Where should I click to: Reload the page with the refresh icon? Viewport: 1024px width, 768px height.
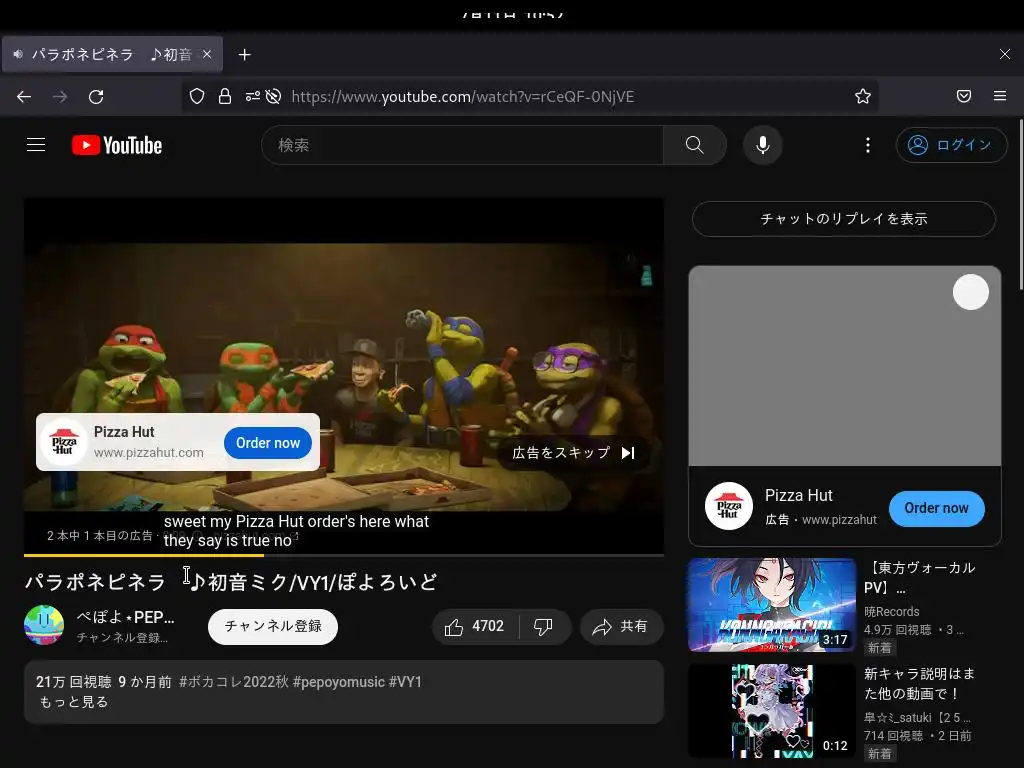[x=96, y=97]
